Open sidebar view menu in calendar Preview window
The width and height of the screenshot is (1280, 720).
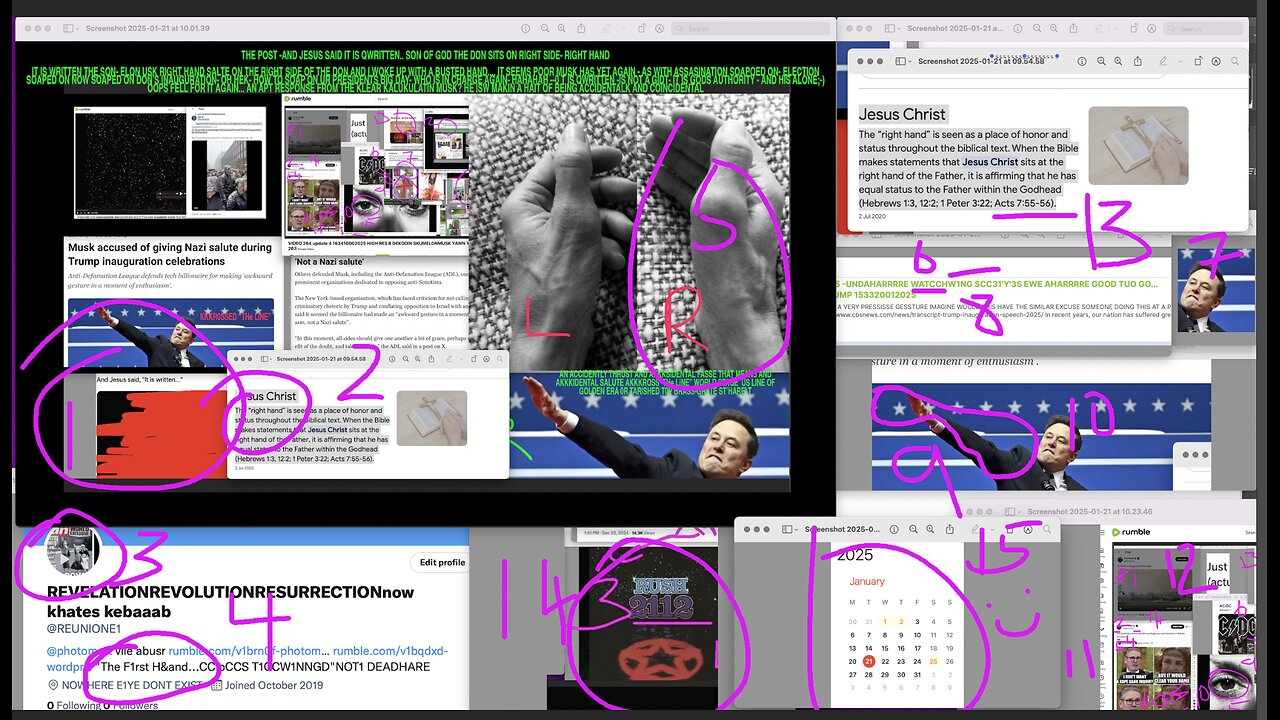tap(788, 529)
